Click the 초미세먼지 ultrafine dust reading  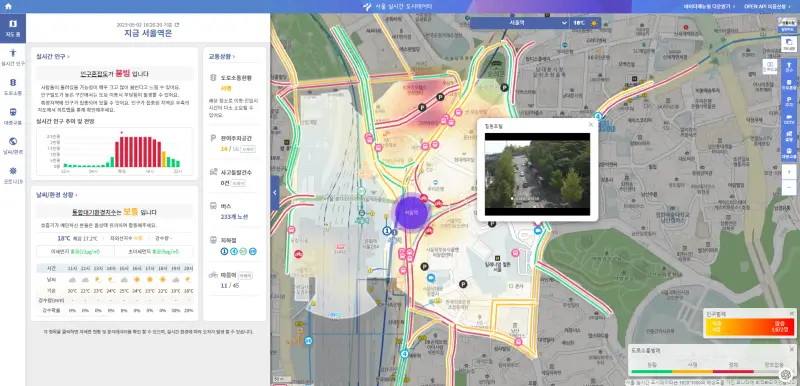point(155,251)
